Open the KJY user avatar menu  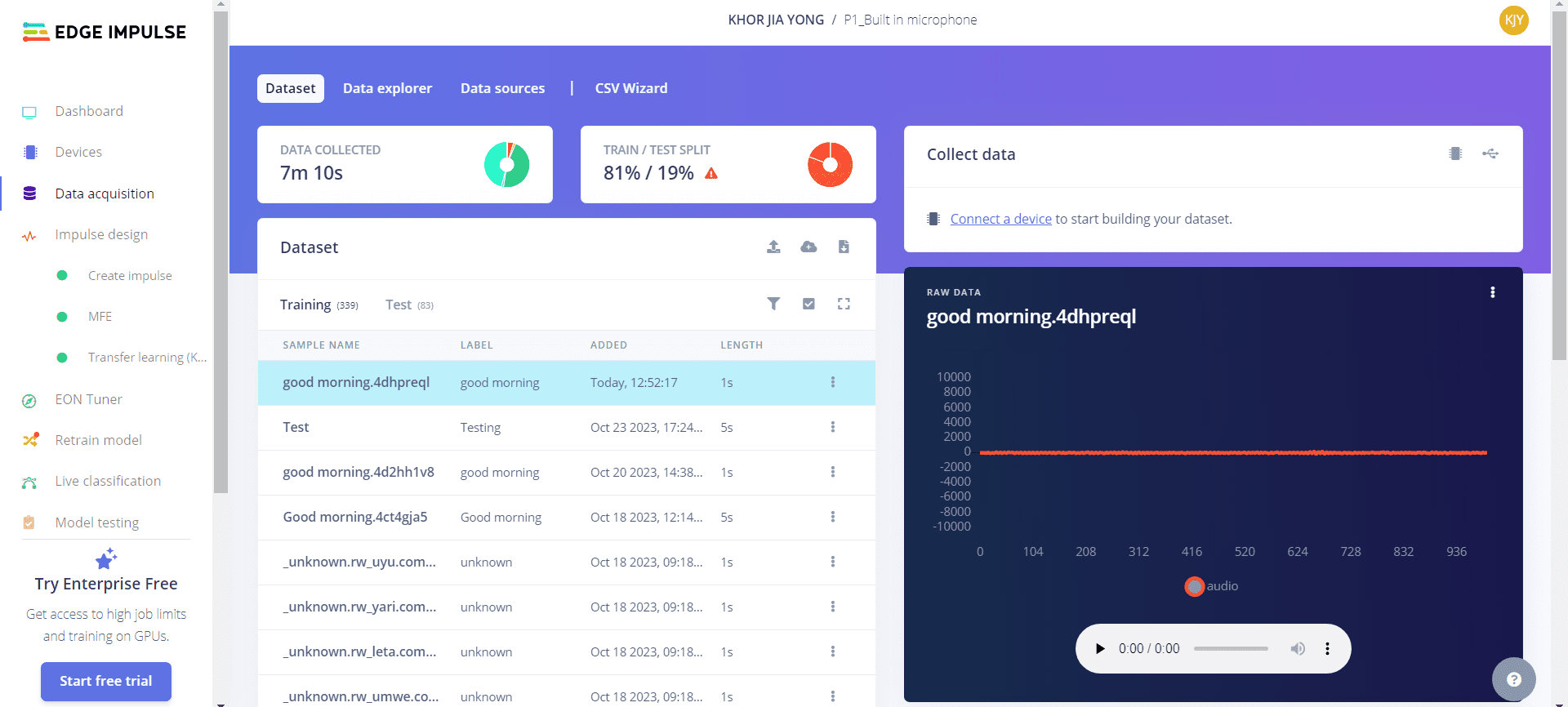click(1513, 20)
